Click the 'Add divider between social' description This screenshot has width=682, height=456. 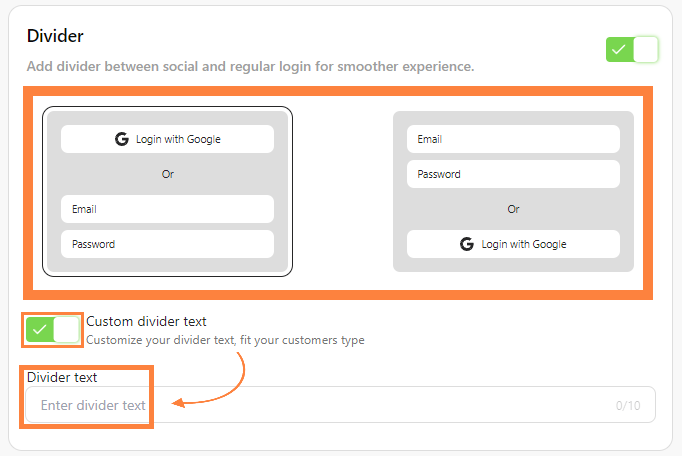tap(251, 67)
